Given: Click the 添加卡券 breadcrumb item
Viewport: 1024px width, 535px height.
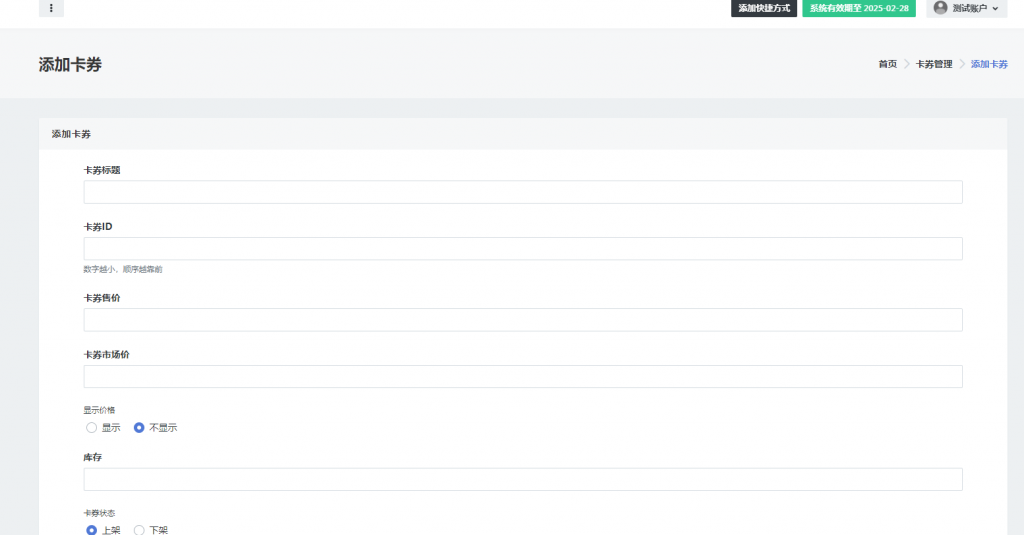Looking at the screenshot, I should tap(989, 64).
